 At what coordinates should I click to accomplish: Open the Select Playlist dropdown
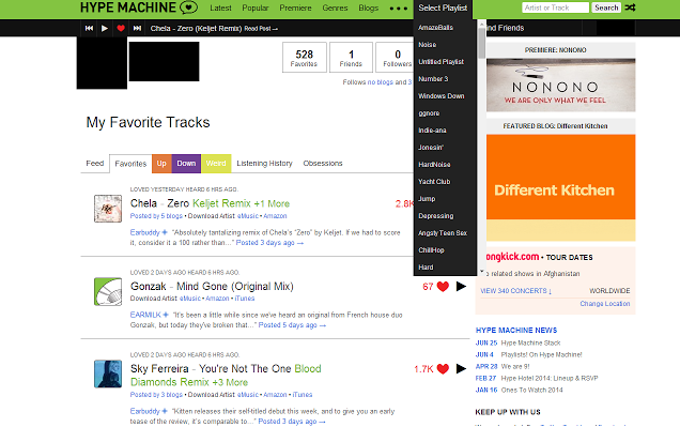(443, 8)
